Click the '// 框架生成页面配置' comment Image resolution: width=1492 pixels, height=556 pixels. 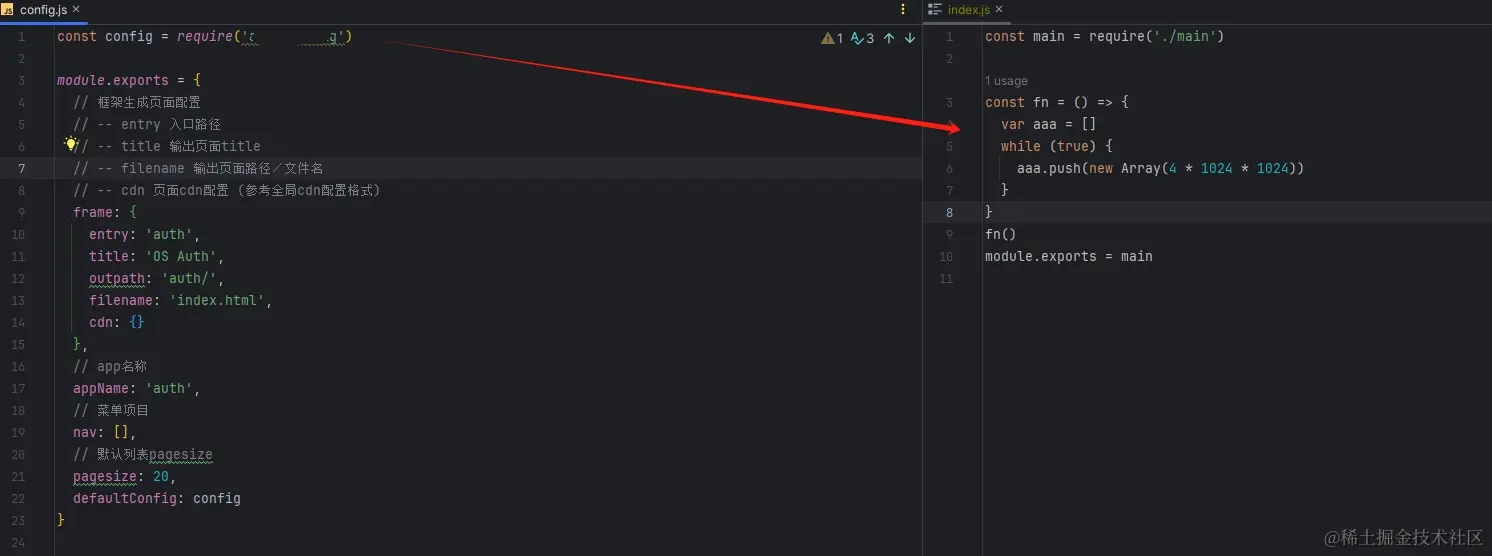pyautogui.click(x=137, y=102)
